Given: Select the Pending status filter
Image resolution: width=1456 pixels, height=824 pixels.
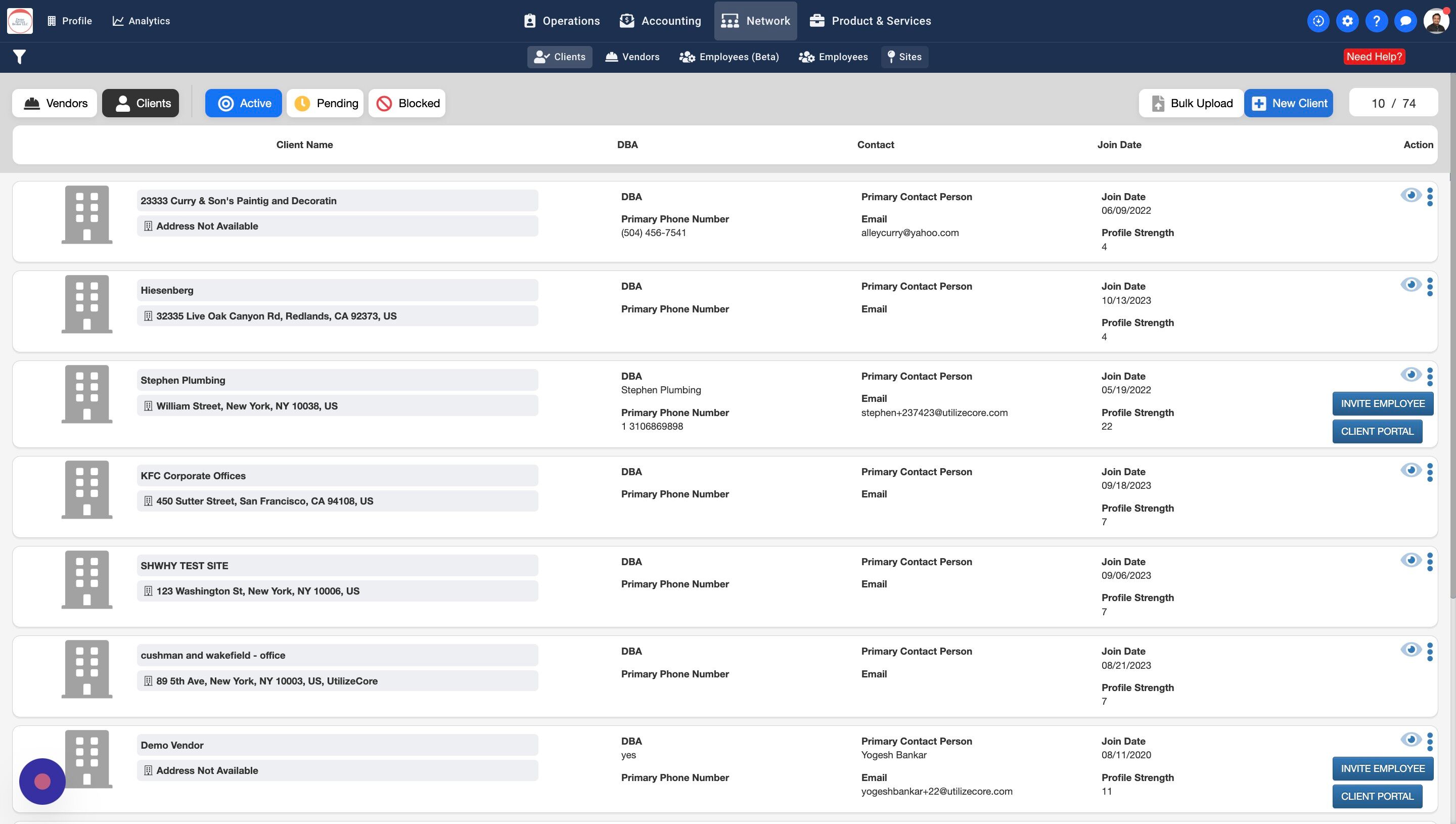Looking at the screenshot, I should pos(326,103).
